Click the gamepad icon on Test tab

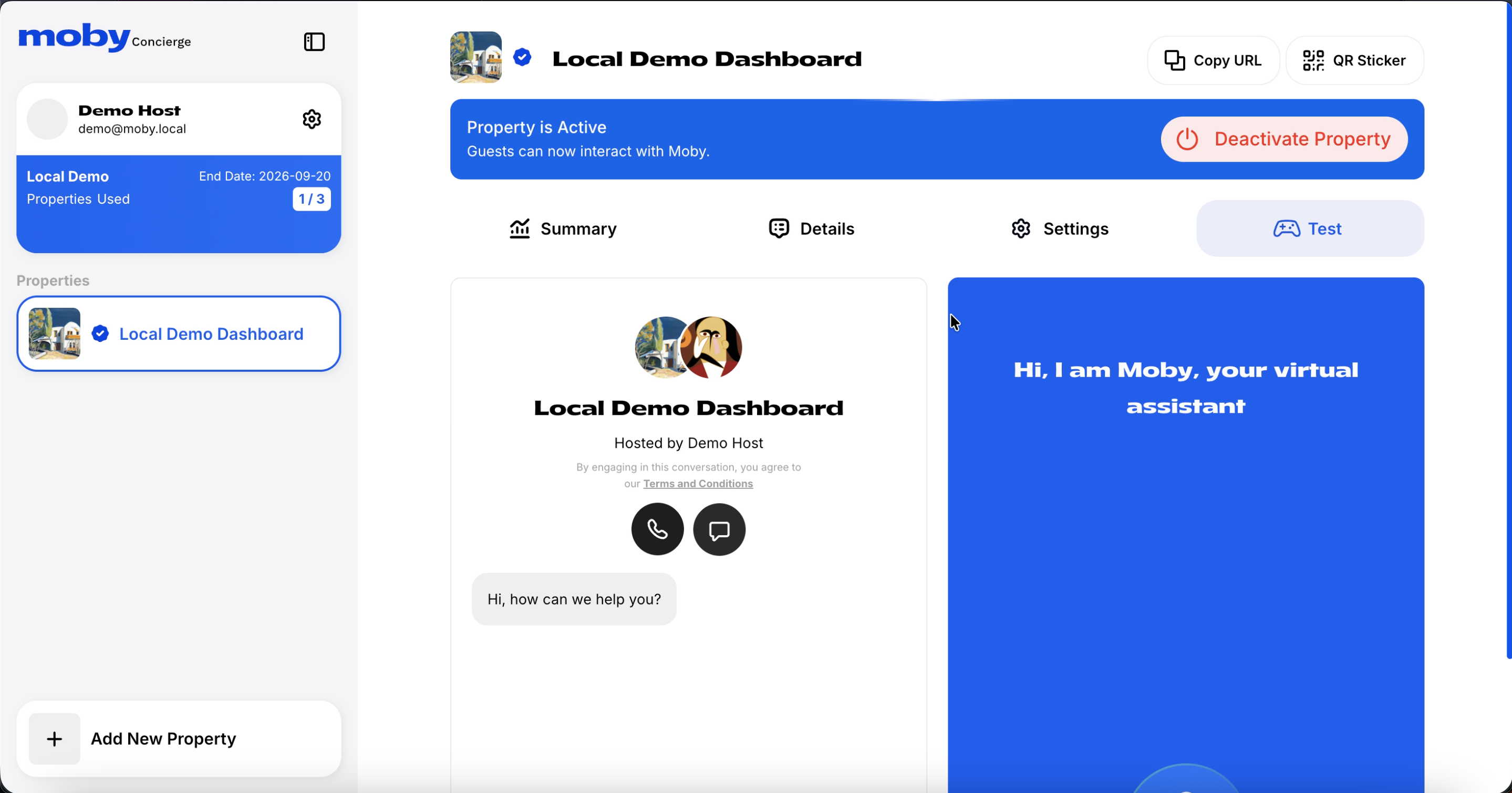[x=1286, y=229]
